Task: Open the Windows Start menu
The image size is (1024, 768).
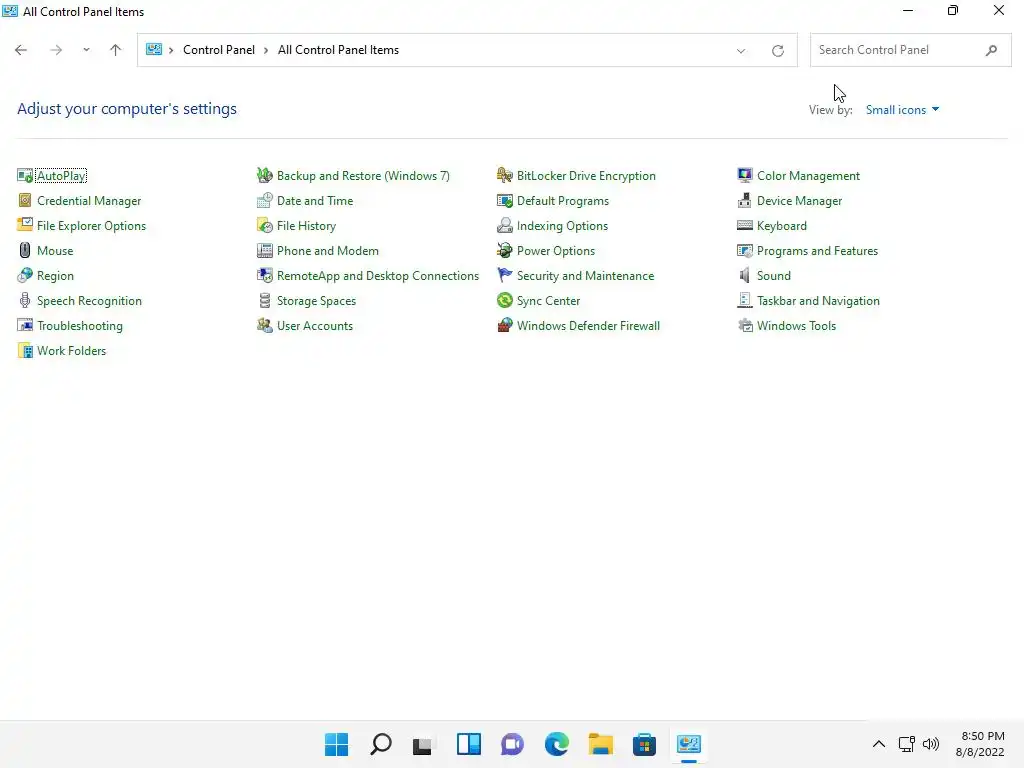Action: (337, 744)
